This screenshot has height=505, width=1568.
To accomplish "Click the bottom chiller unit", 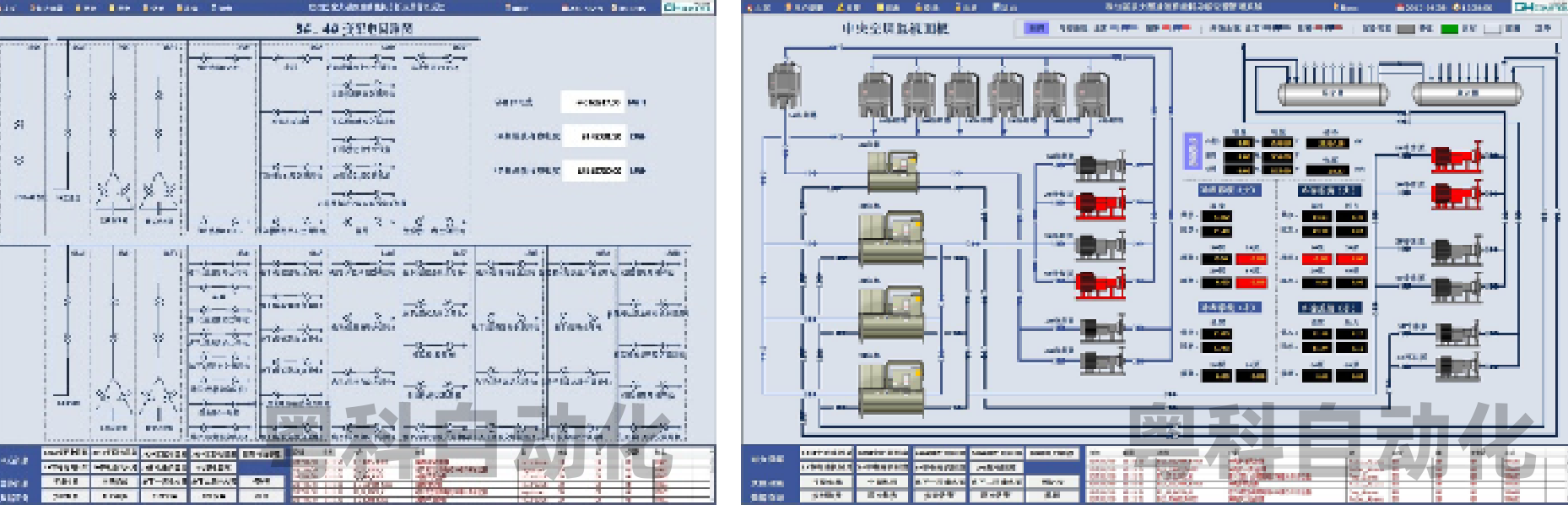I will click(891, 388).
